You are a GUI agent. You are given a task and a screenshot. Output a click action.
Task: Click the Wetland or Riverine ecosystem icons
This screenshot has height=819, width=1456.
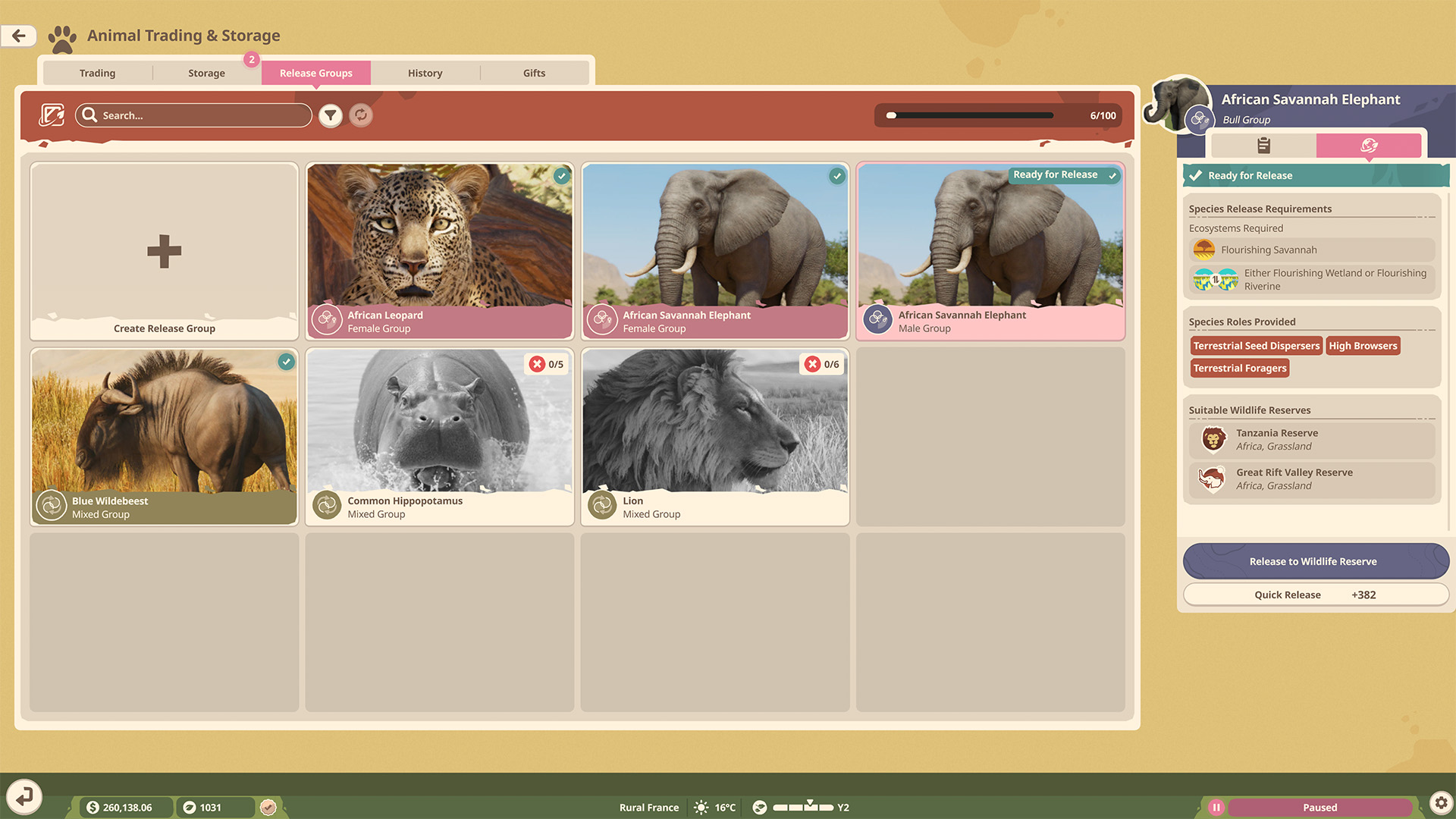1216,280
